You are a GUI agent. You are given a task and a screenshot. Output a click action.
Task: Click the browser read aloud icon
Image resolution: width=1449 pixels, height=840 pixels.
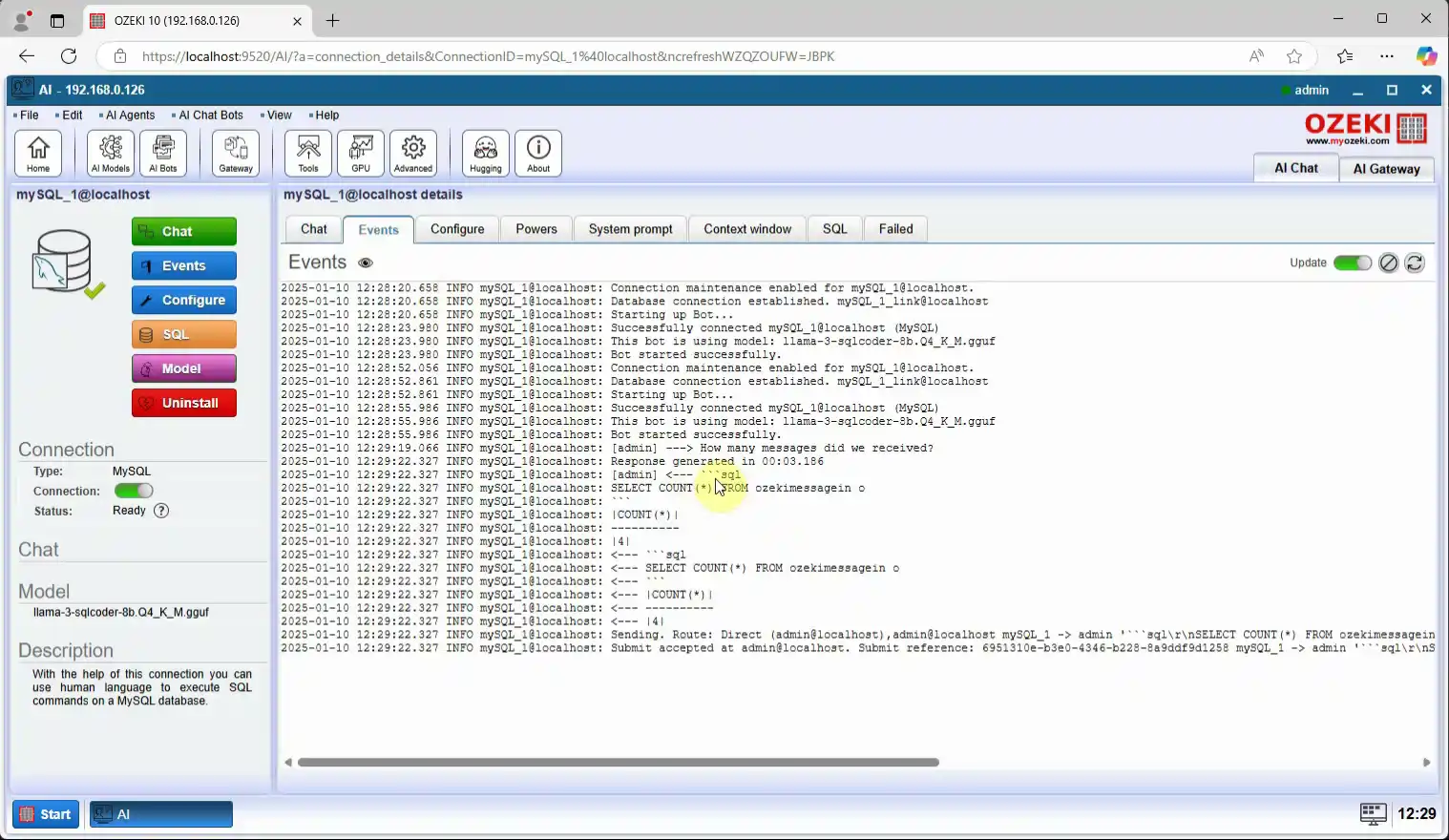tap(1256, 56)
